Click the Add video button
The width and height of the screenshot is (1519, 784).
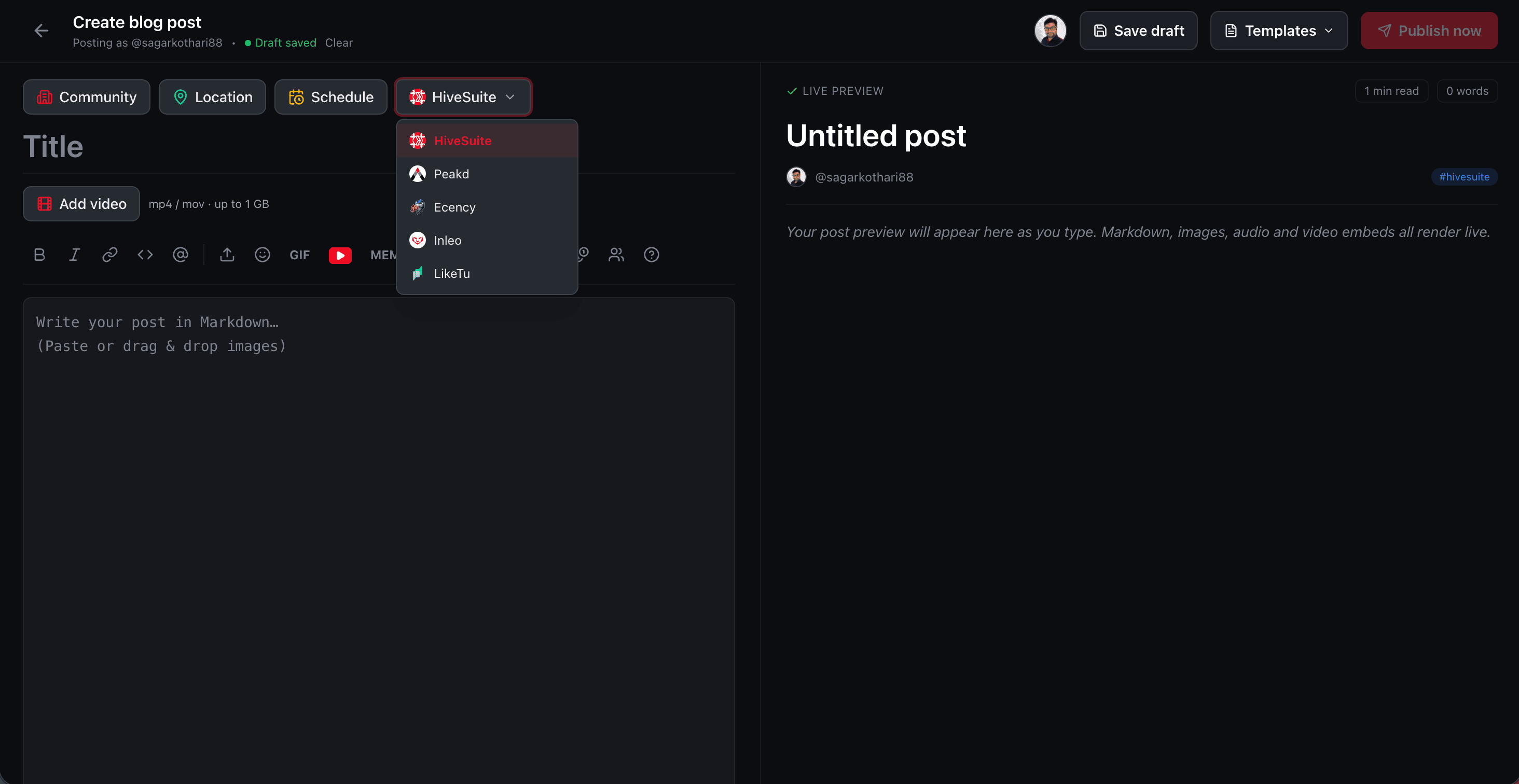coord(81,204)
